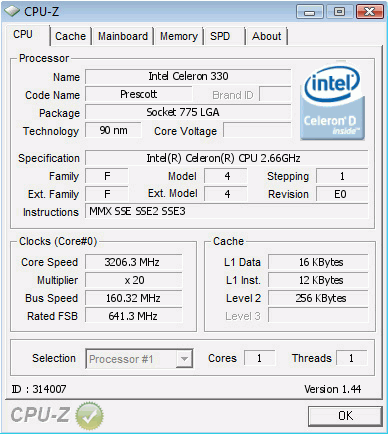
Task: Click the empty Core Voltage field
Action: (257, 130)
